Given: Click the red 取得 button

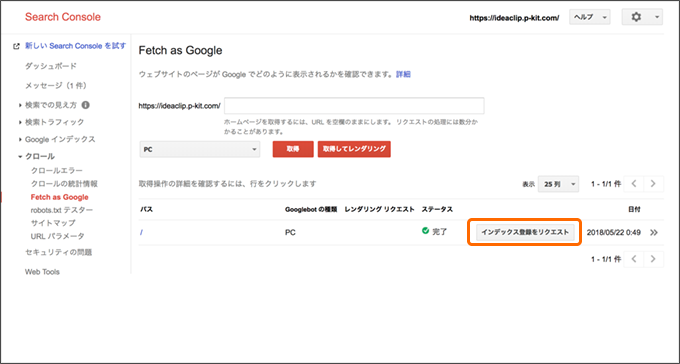Looking at the screenshot, I should coord(293,149).
